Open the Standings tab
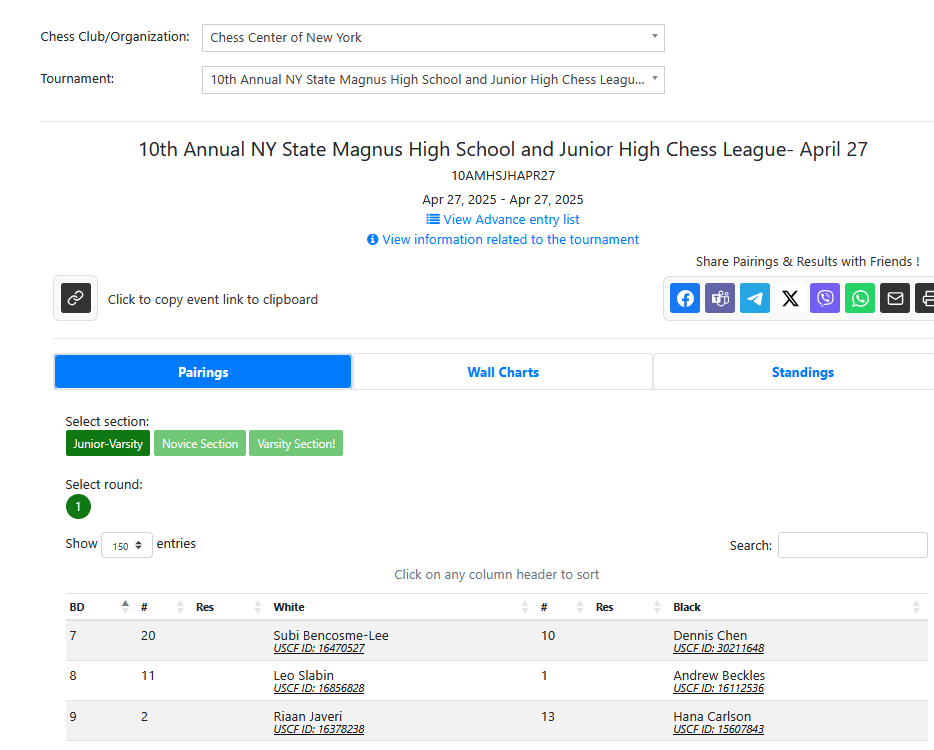 802,372
